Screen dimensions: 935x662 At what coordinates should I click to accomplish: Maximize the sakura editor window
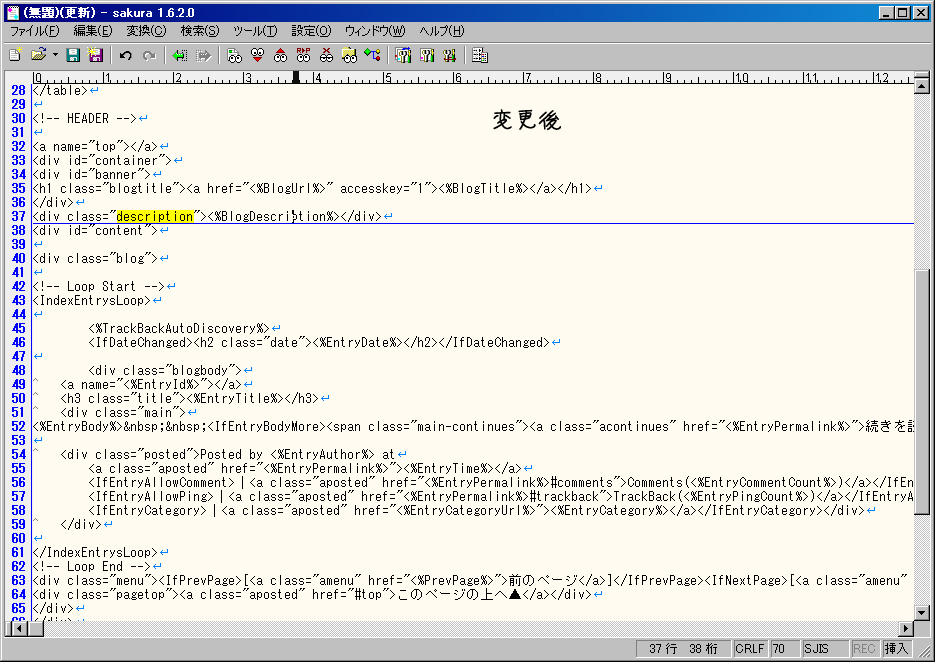903,13
